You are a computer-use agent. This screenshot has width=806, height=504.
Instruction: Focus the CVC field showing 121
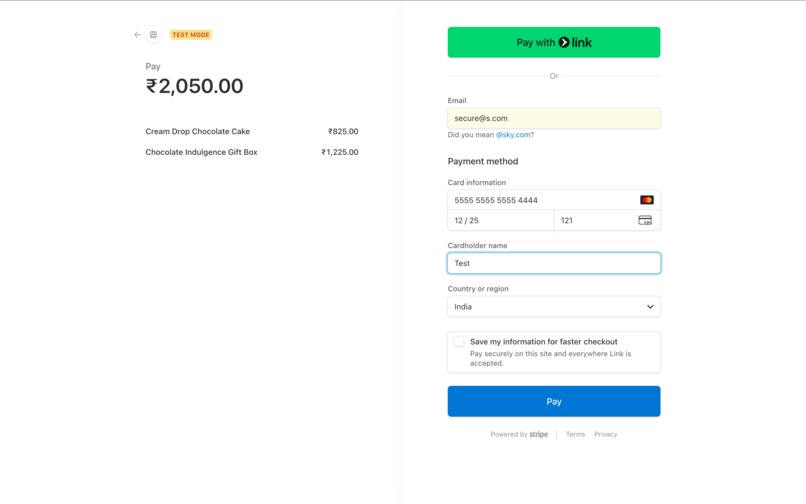pyautogui.click(x=607, y=220)
